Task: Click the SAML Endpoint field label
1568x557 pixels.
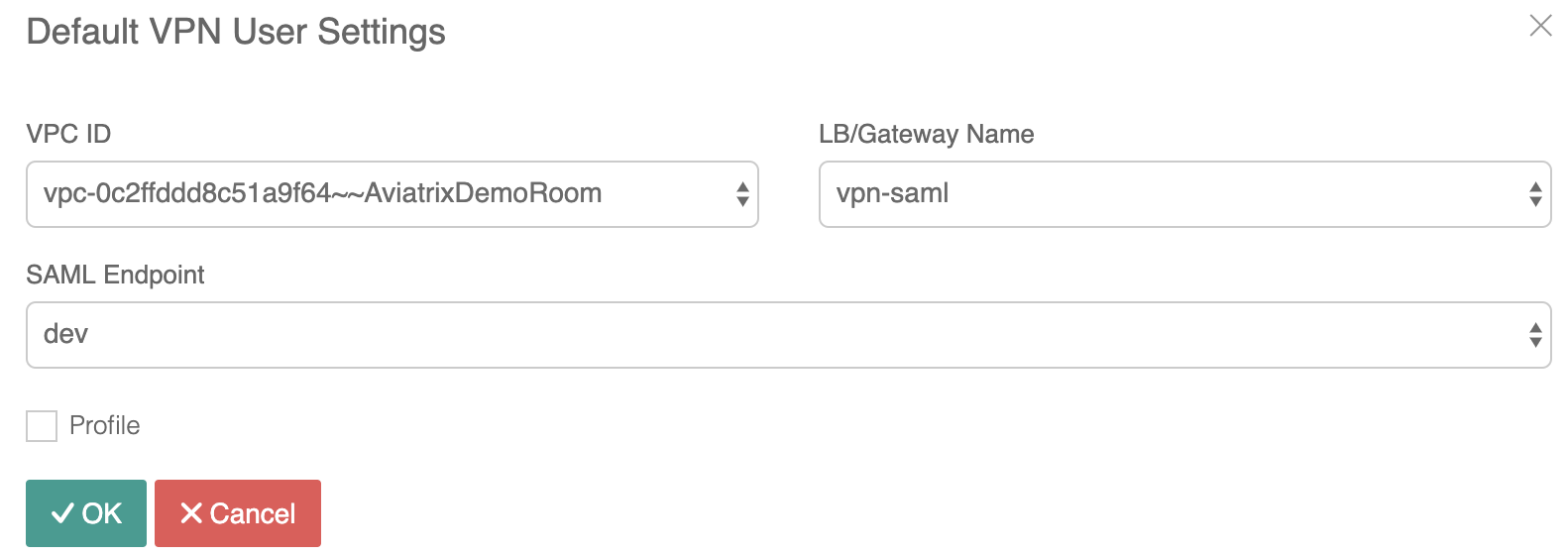Action: coord(115,275)
